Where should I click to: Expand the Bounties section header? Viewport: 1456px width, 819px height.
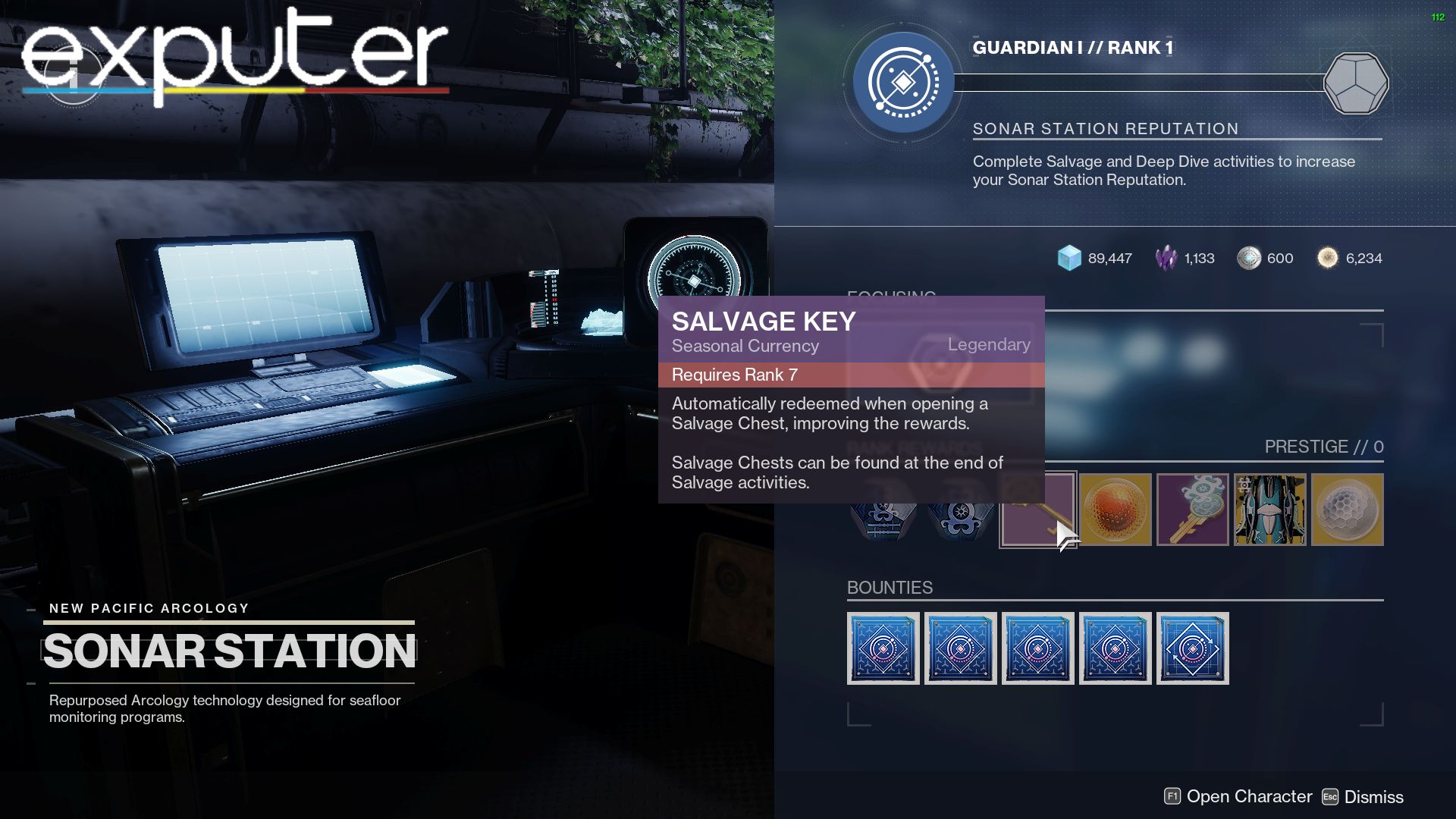(x=889, y=587)
